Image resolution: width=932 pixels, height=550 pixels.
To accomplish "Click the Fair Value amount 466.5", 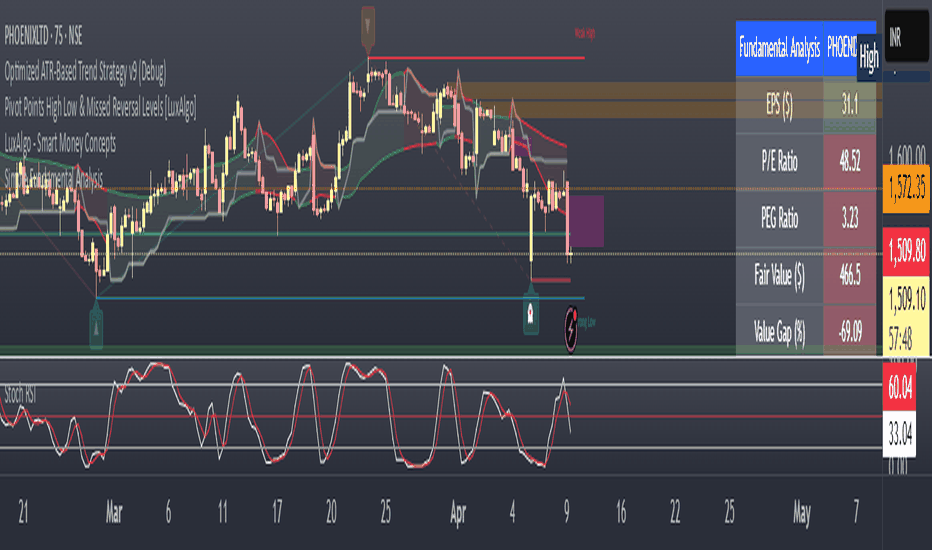I will (x=850, y=275).
